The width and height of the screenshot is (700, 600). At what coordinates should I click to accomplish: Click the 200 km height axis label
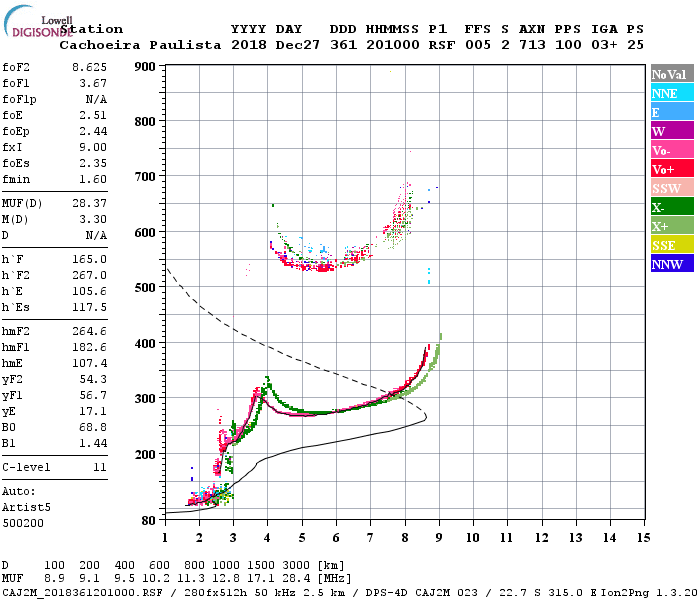(x=145, y=454)
